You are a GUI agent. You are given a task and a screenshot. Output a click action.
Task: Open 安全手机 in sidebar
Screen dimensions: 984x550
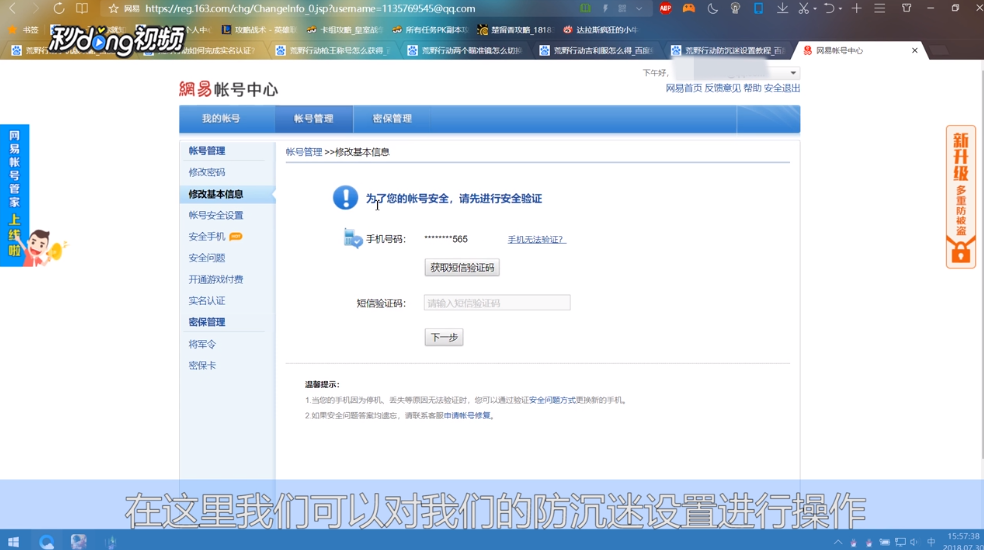[207, 237]
